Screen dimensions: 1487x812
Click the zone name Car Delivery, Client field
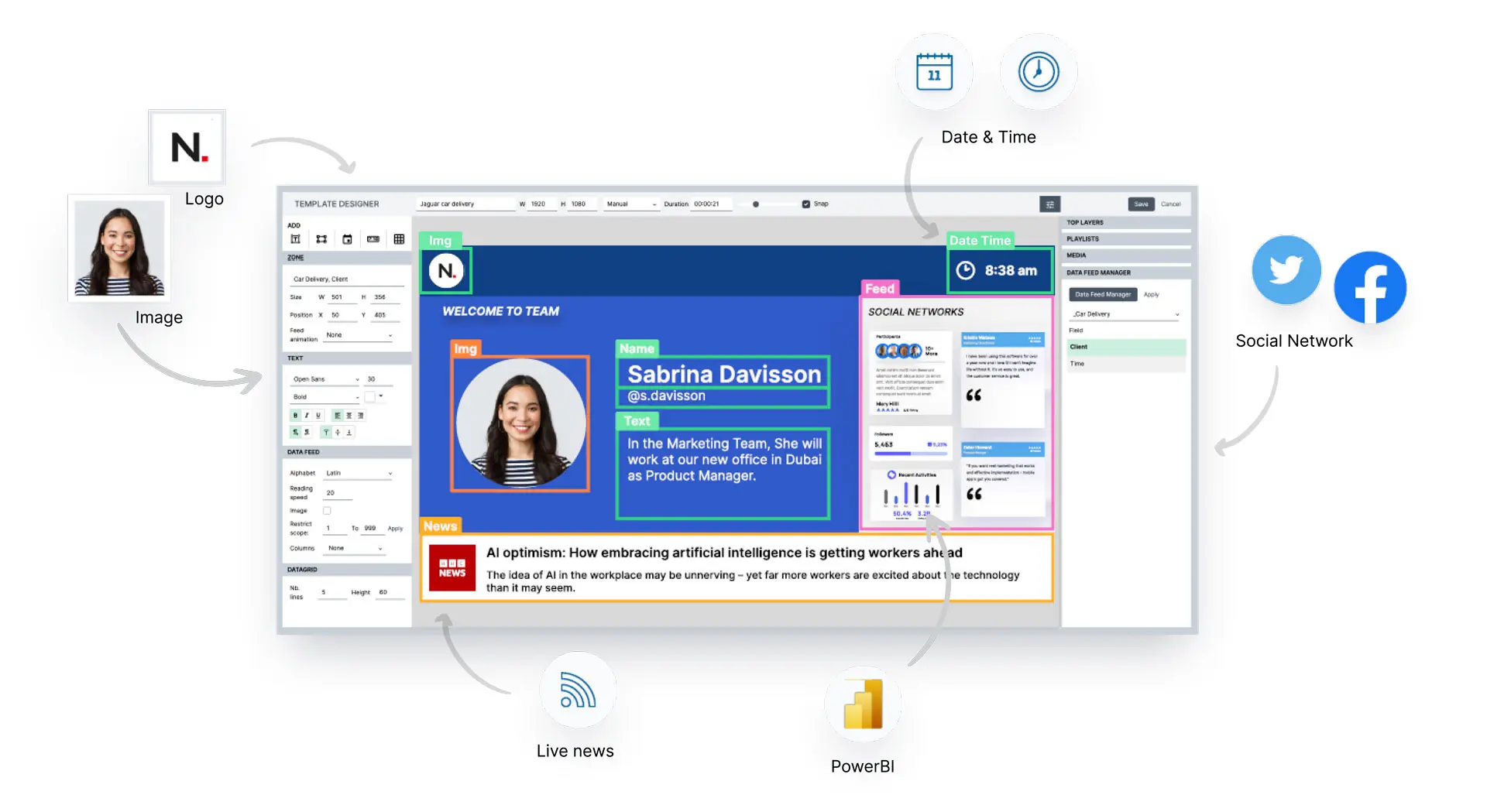click(x=347, y=279)
